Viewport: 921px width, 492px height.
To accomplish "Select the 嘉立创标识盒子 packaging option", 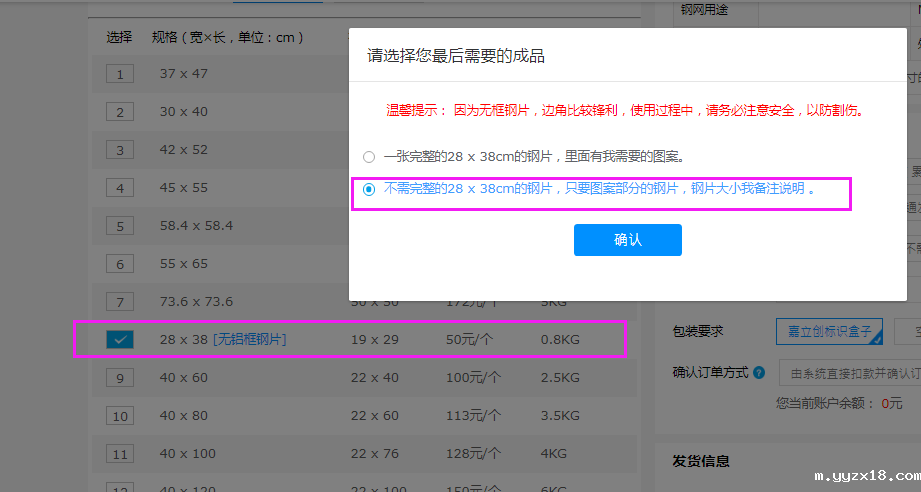I will point(829,331).
